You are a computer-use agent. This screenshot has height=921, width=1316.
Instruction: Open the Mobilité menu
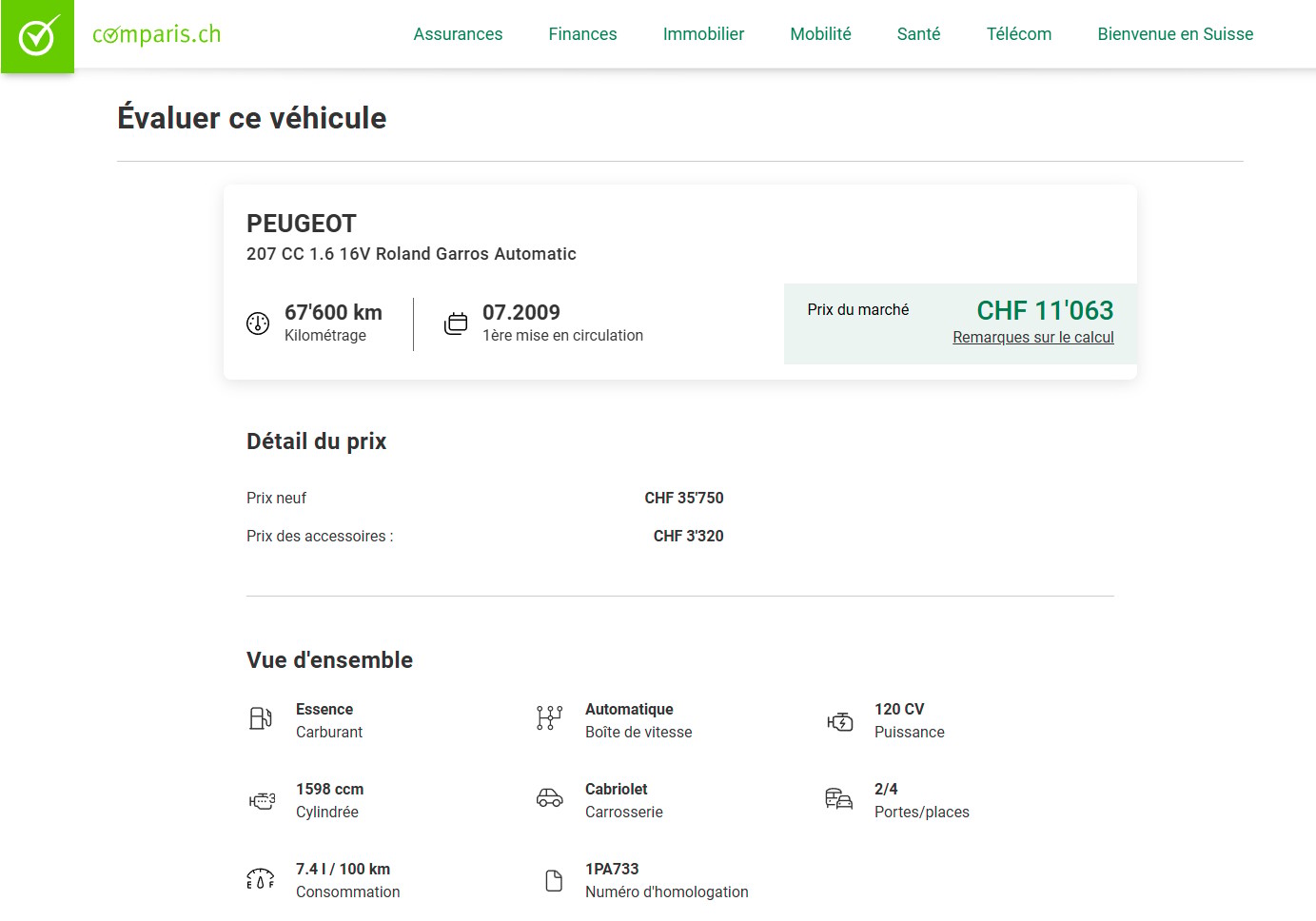pos(820,34)
